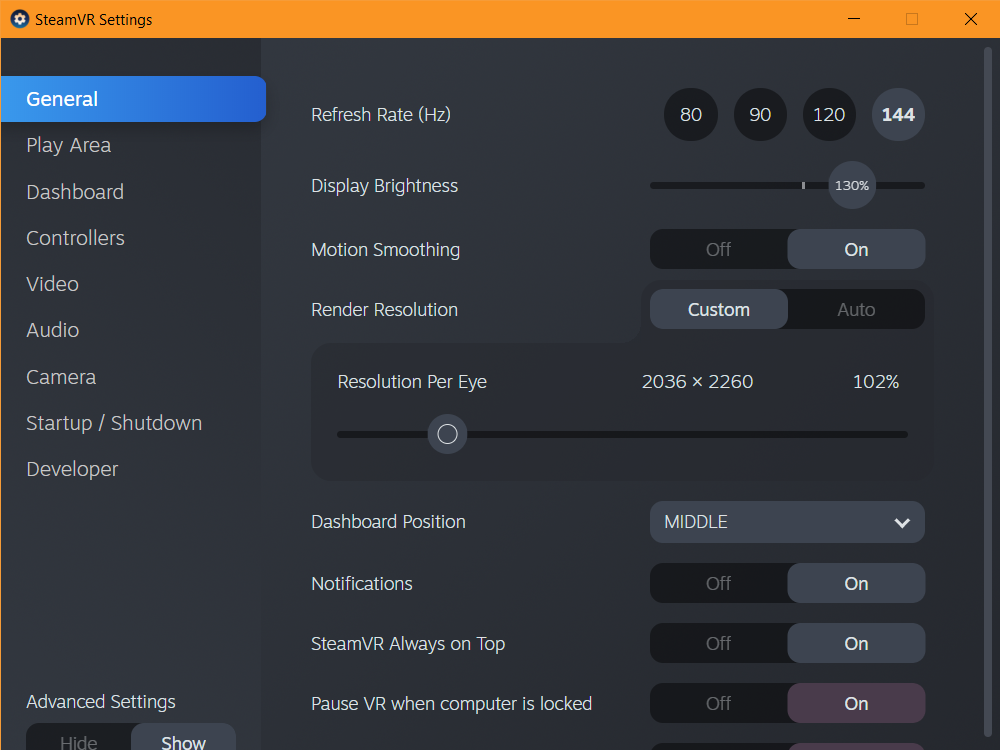
Task: Click the SteamVR logo icon in title bar
Action: tap(19, 19)
